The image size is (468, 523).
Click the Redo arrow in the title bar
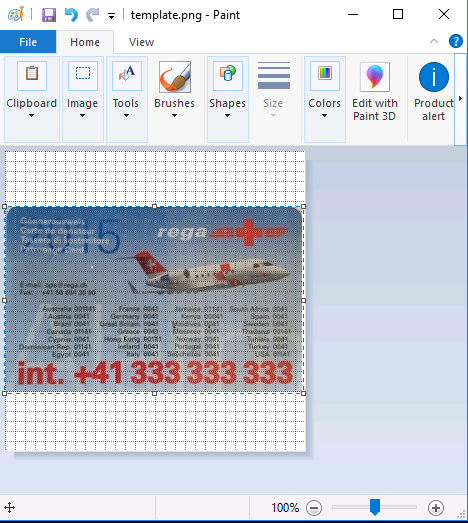[93, 15]
